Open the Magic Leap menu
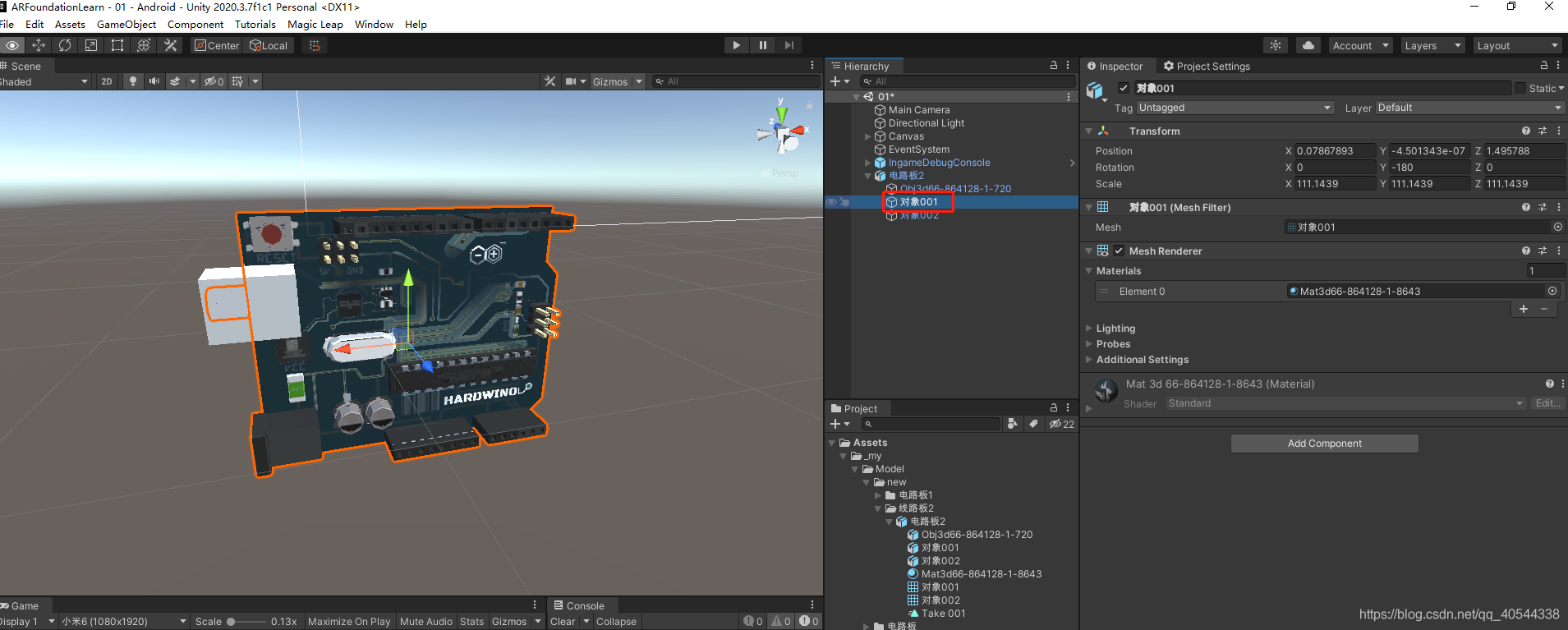Viewport: 1568px width, 630px height. 315,24
